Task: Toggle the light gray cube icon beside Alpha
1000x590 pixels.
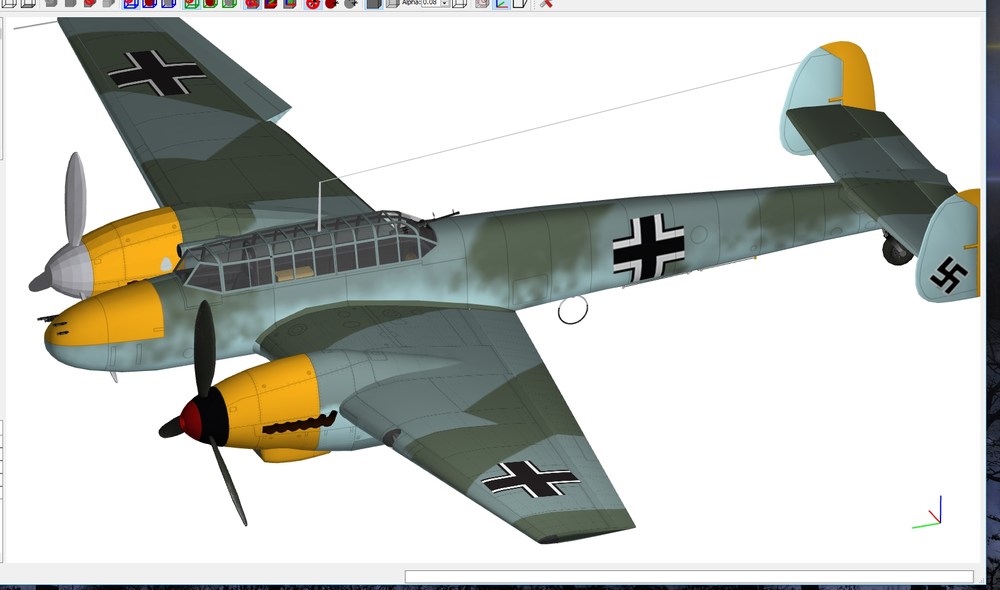Action: coord(393,3)
